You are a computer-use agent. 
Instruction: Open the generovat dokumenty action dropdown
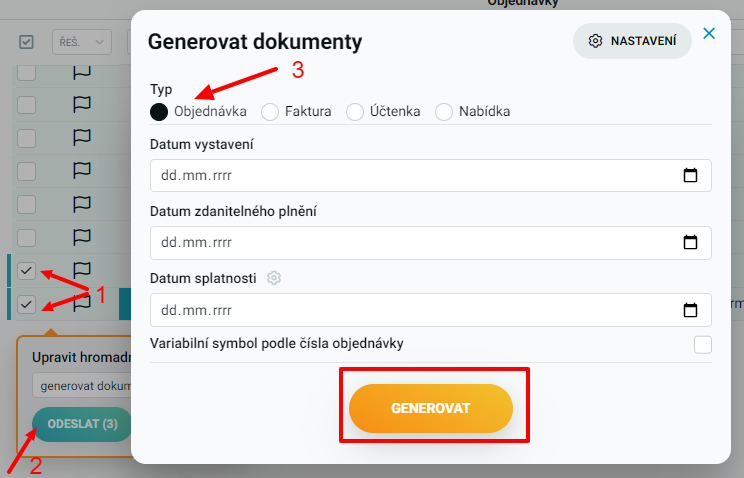[x=82, y=385]
